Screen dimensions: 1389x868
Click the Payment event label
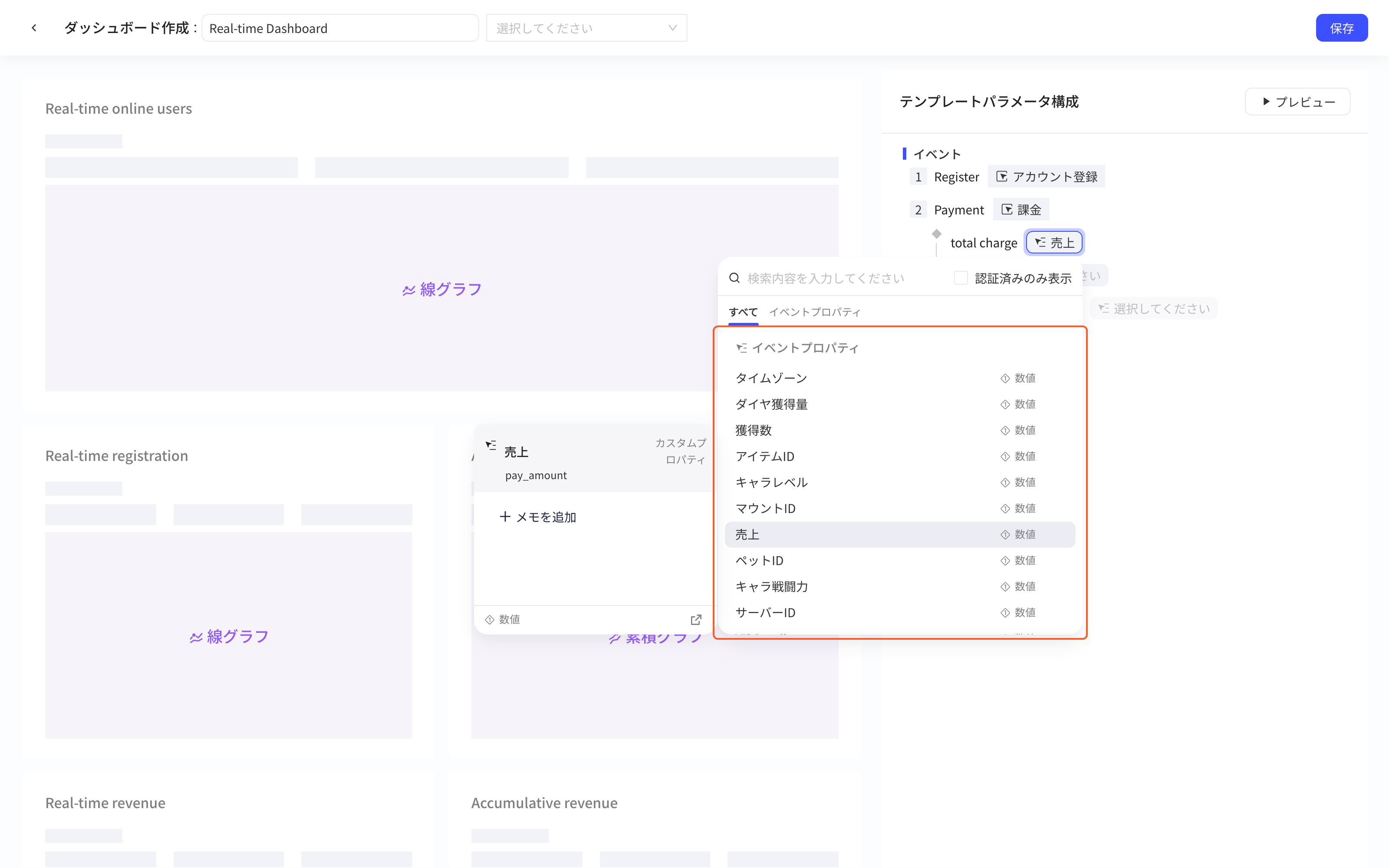coord(958,210)
